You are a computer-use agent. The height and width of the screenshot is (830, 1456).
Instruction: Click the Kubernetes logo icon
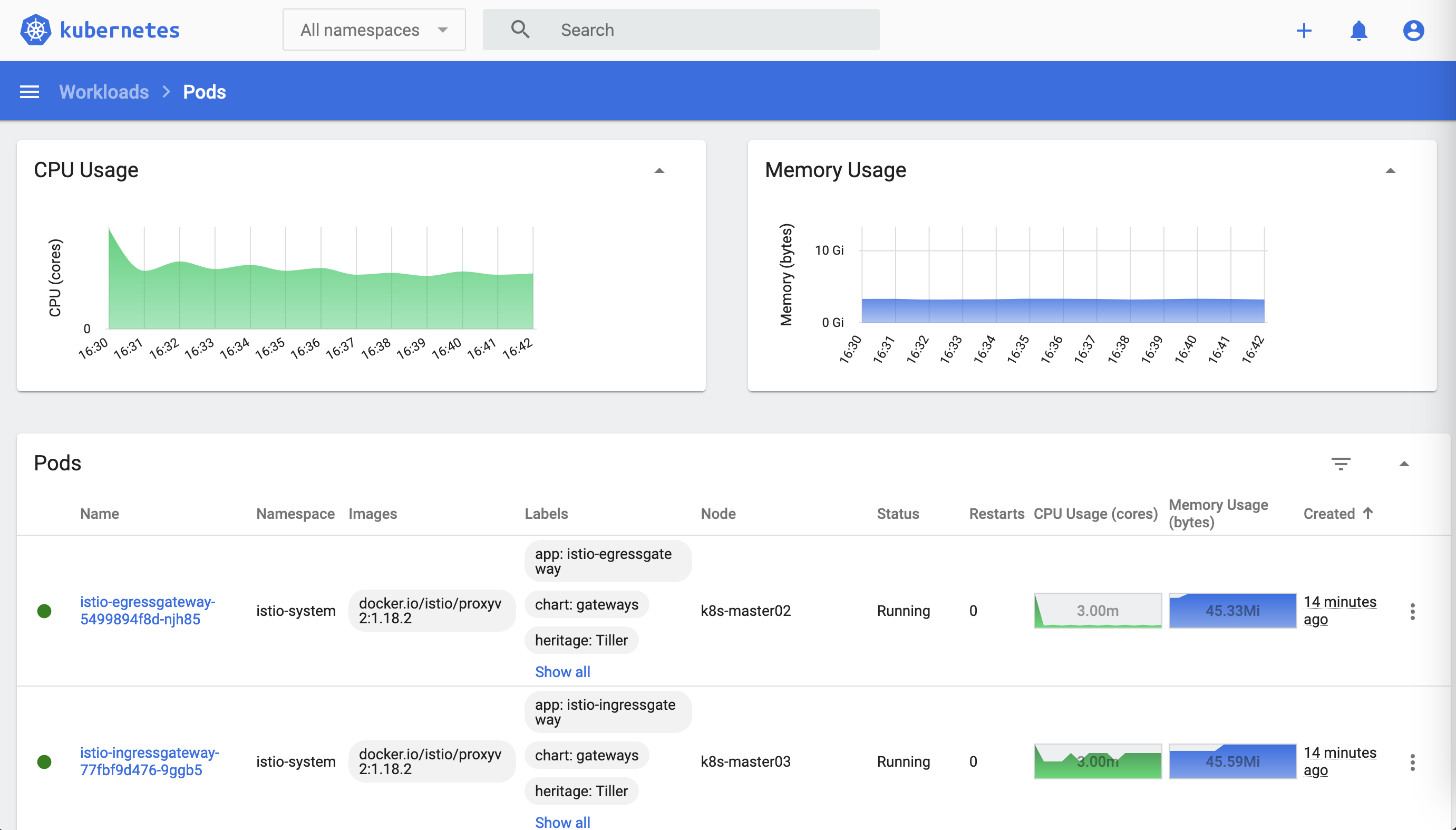35,30
